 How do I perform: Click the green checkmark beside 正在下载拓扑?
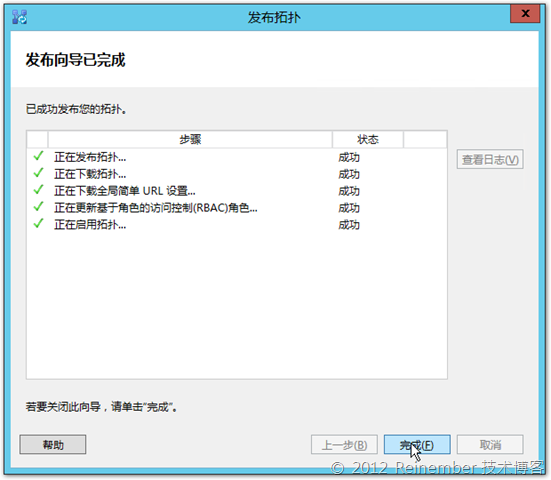[38, 173]
